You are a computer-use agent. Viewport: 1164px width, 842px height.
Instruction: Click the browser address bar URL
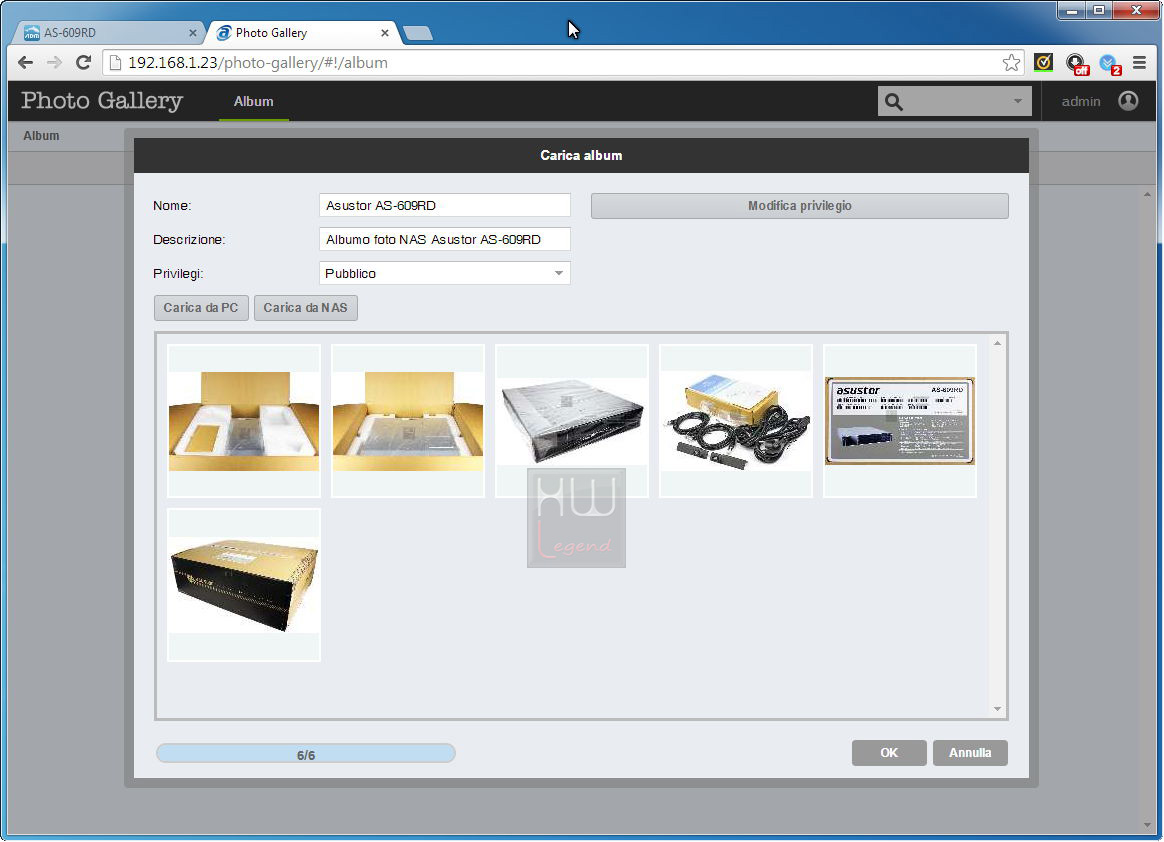258,63
